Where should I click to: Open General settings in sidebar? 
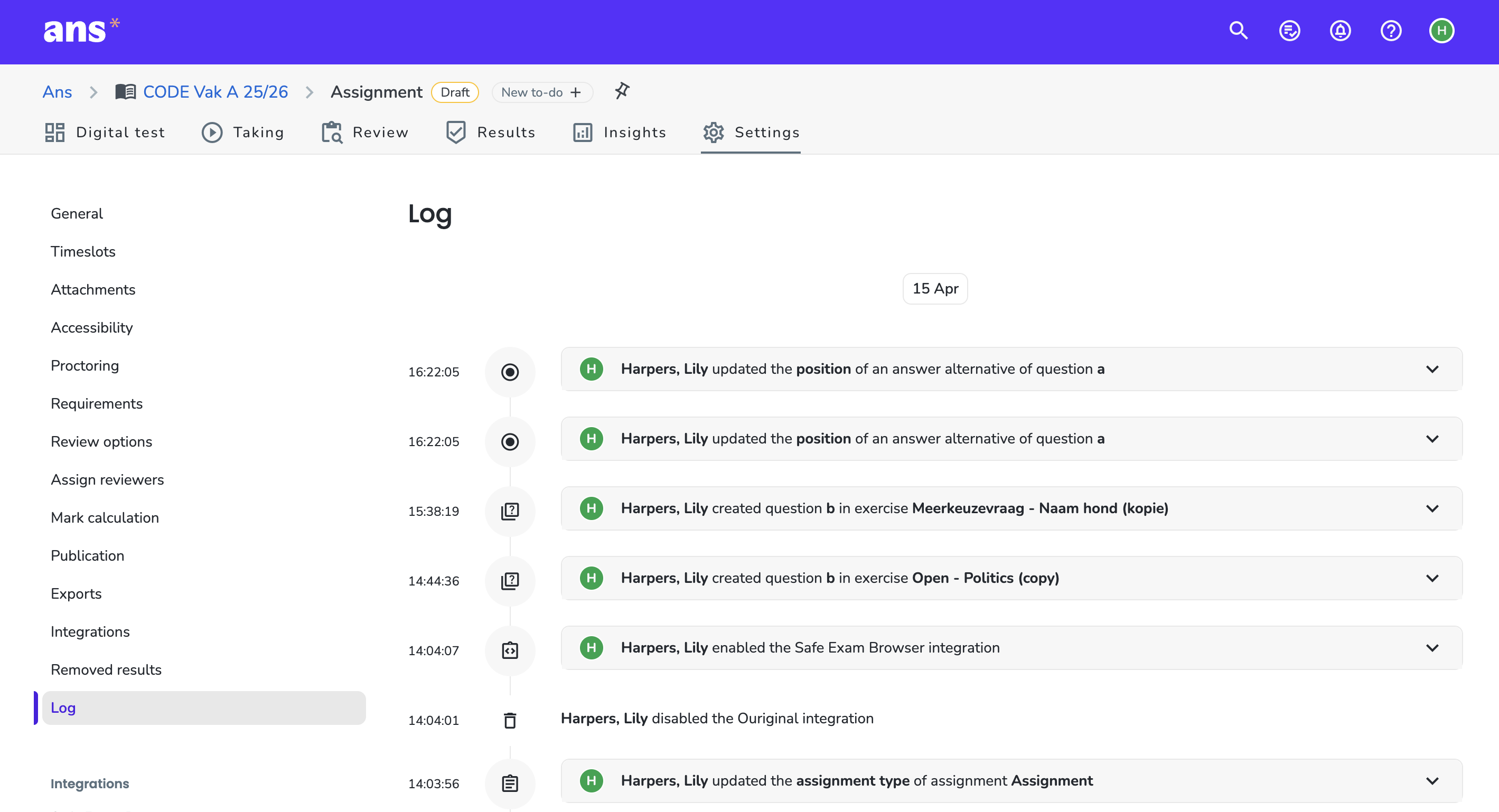77,213
